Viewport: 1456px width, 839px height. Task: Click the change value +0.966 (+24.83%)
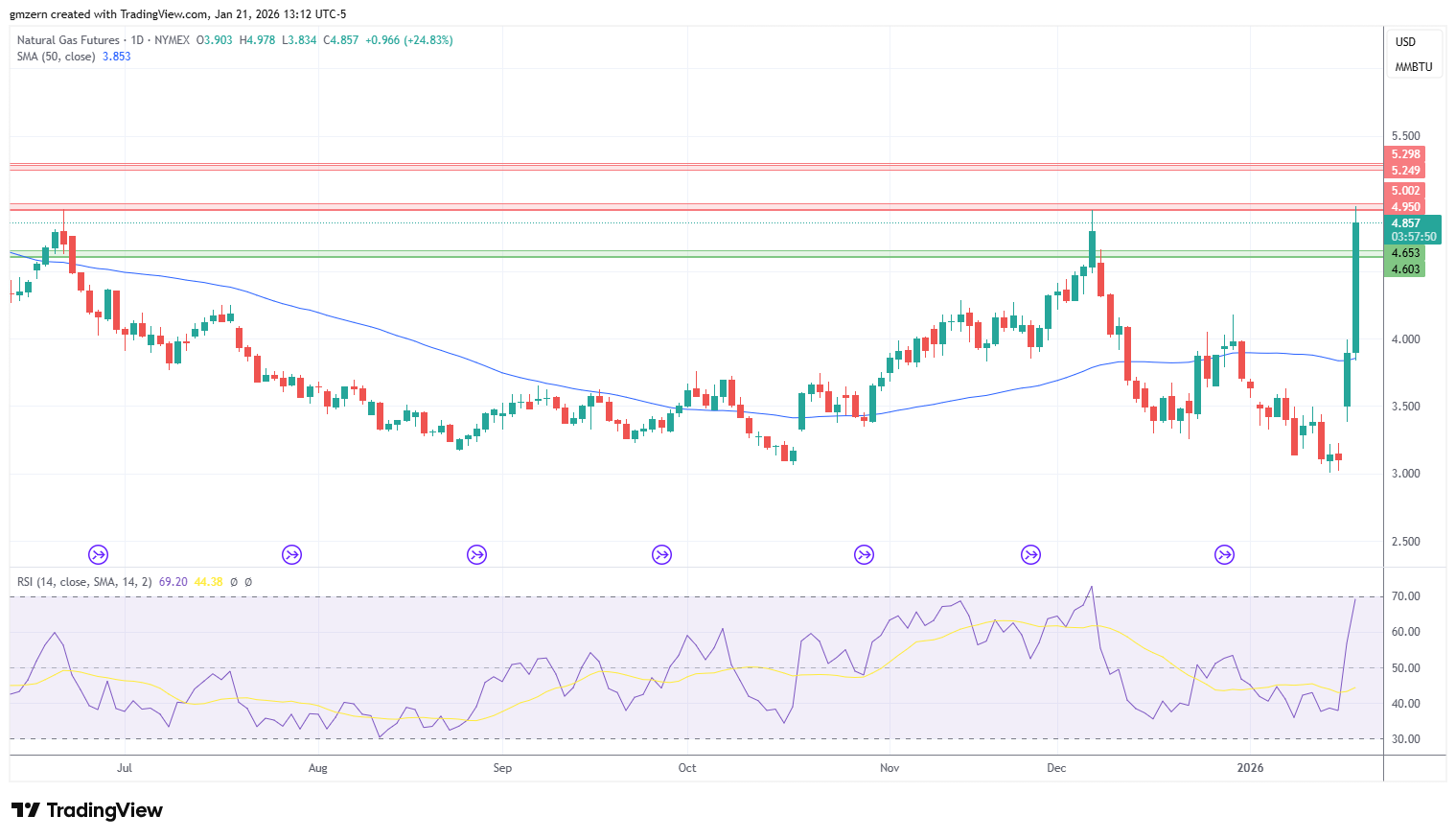tap(409, 40)
